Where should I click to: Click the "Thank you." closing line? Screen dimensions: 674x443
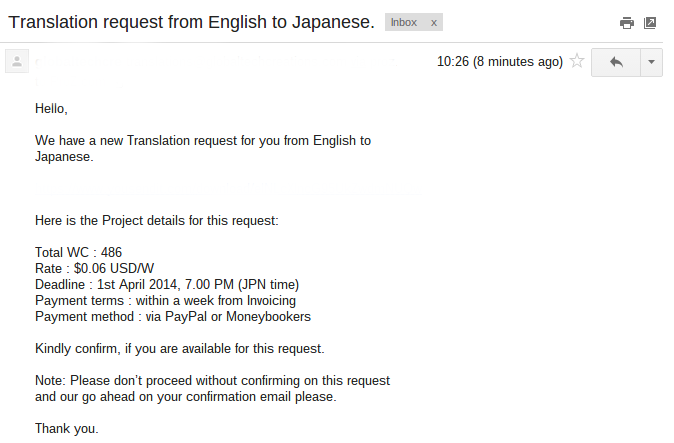pos(67,428)
